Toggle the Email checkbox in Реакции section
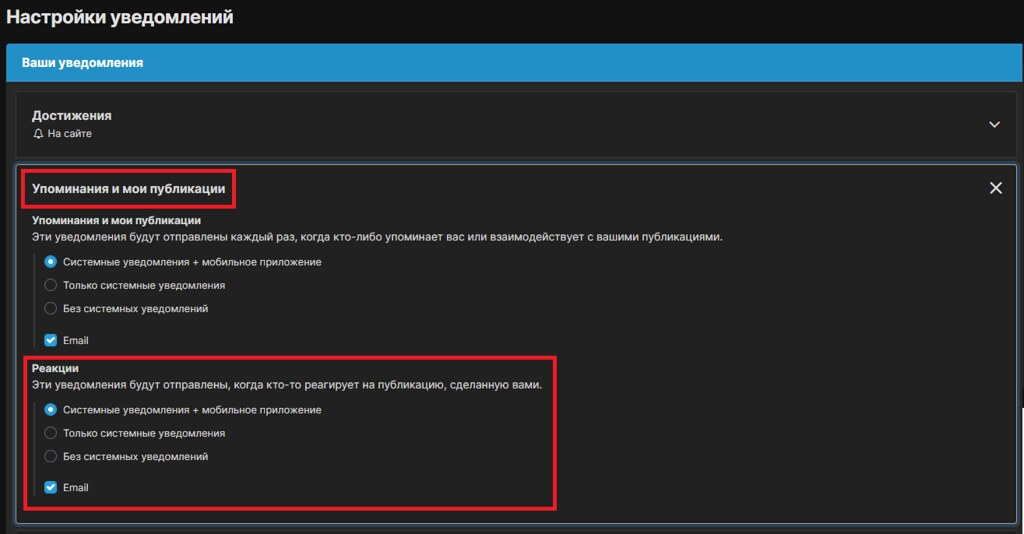 [x=51, y=487]
